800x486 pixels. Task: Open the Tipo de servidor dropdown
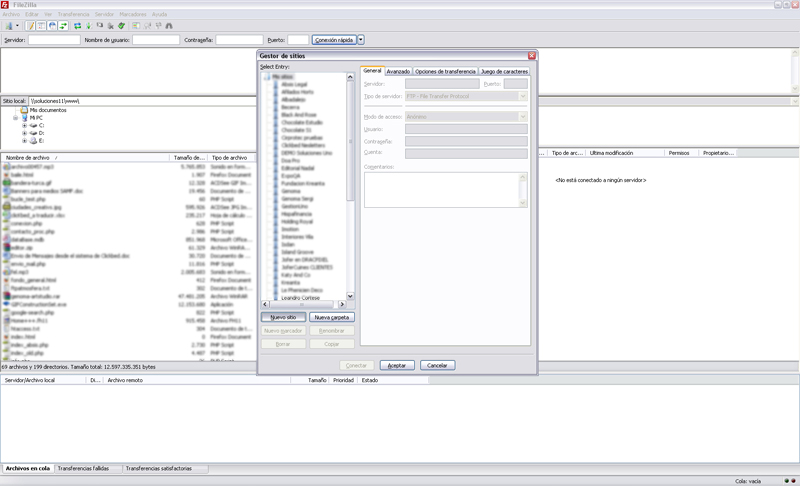coord(466,96)
